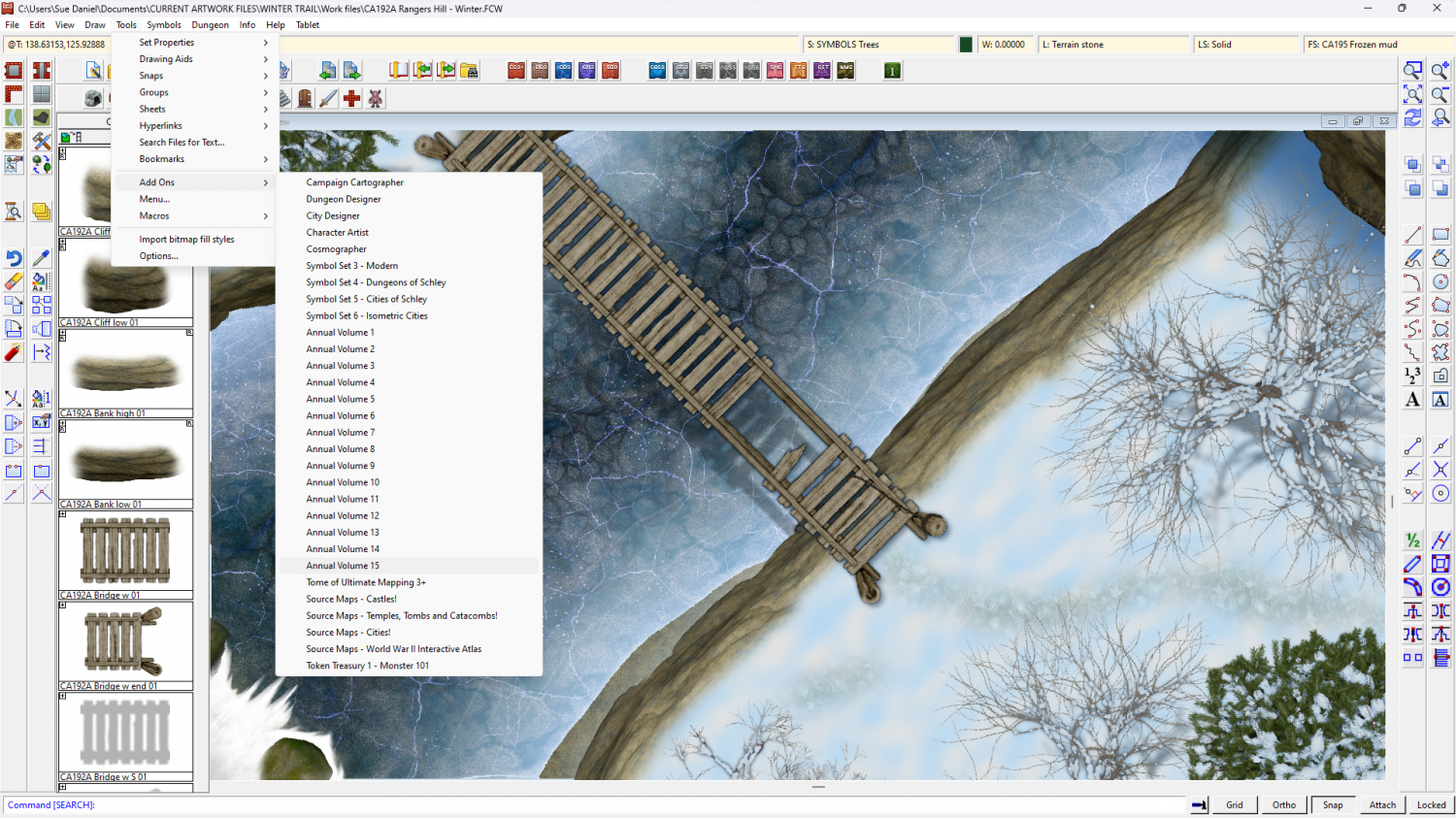Open the Add Ons submenu
1456x818 pixels.
point(195,182)
